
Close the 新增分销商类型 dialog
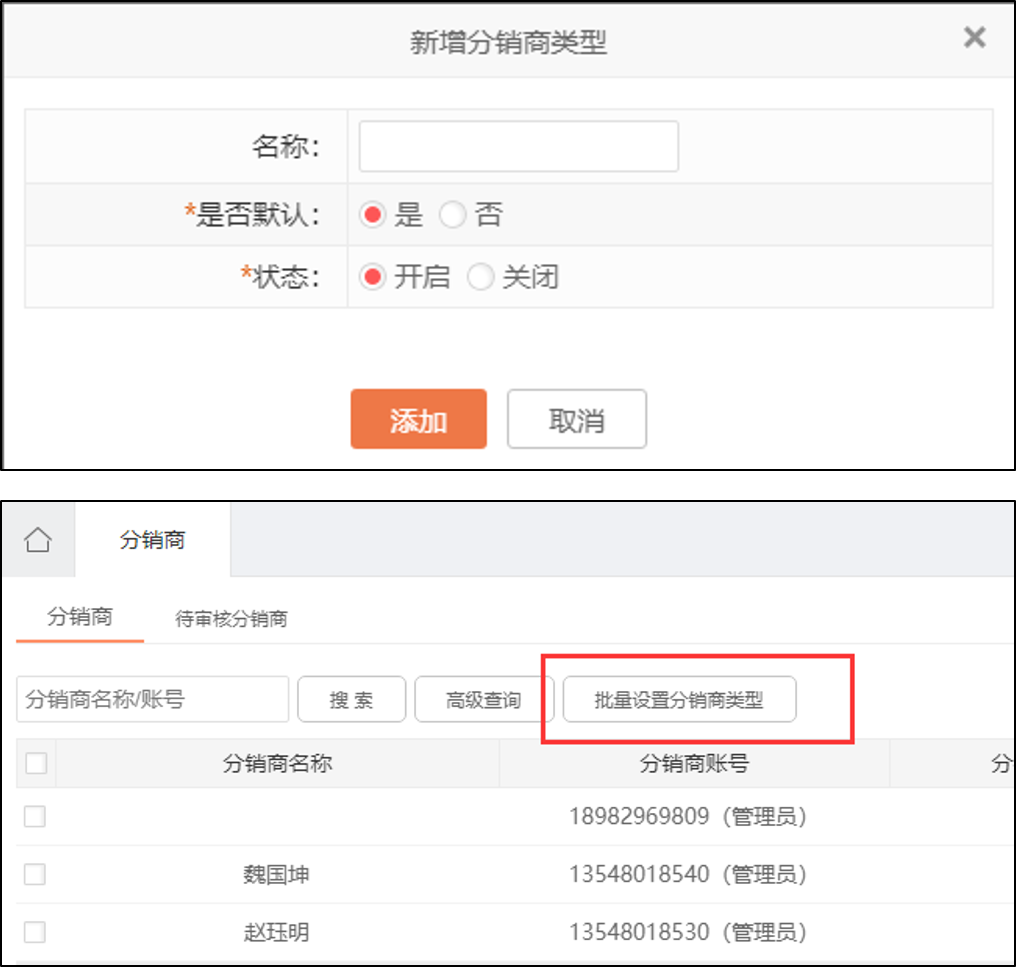click(974, 38)
